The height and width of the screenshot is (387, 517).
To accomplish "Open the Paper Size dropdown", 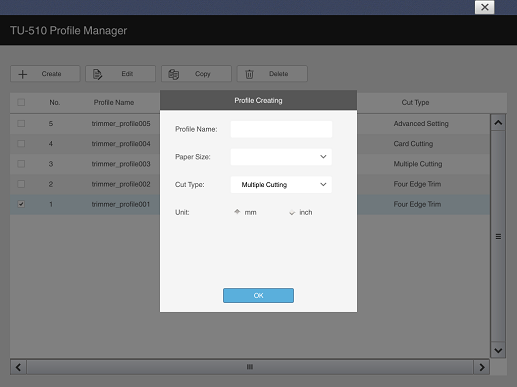I will coord(281,157).
